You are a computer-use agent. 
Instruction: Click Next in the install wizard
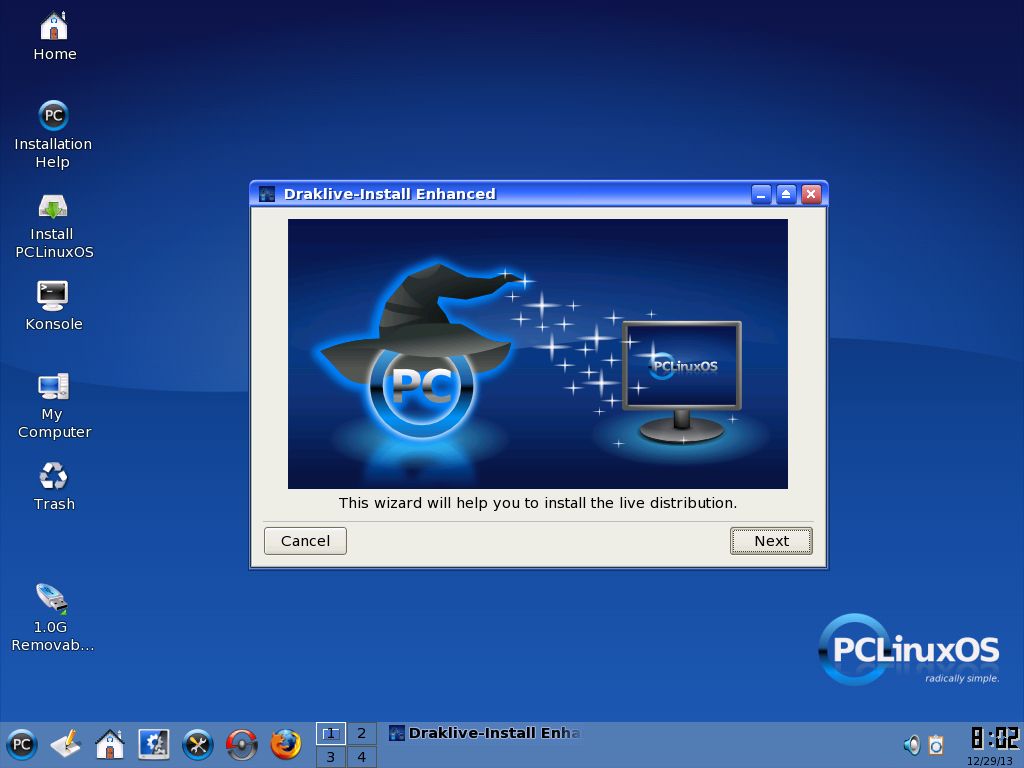pyautogui.click(x=771, y=541)
